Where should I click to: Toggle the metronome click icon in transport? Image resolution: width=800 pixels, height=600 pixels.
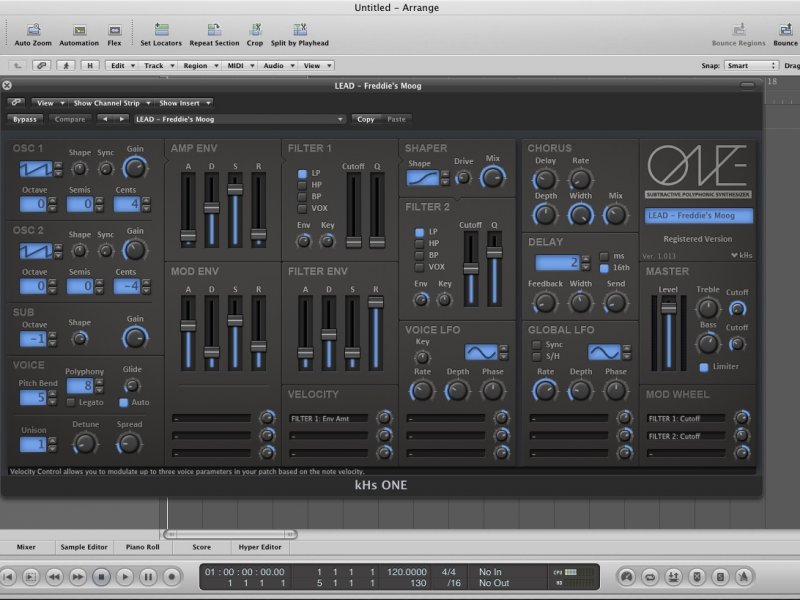pos(744,577)
